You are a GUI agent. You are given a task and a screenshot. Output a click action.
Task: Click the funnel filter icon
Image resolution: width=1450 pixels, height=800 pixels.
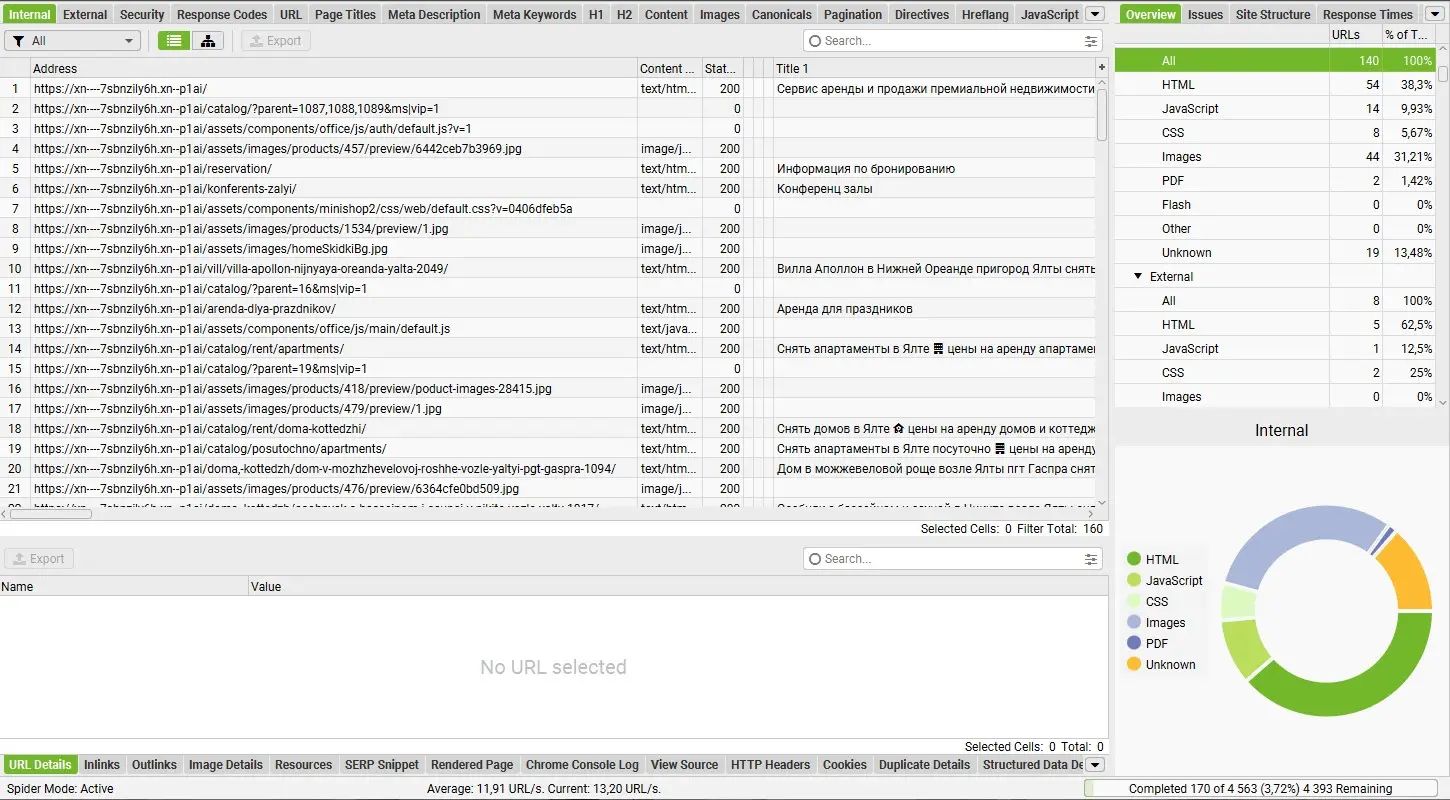[x=19, y=41]
